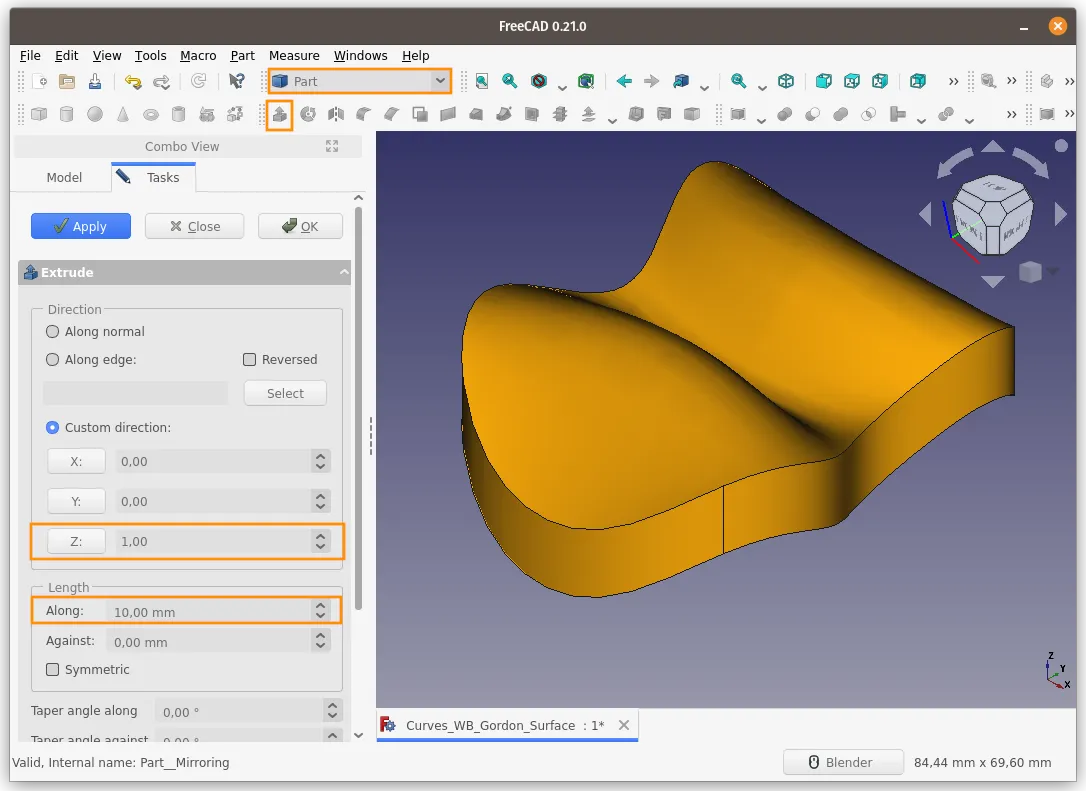Switch to Isometric view
Image resolution: width=1086 pixels, height=791 pixels.
point(786,81)
